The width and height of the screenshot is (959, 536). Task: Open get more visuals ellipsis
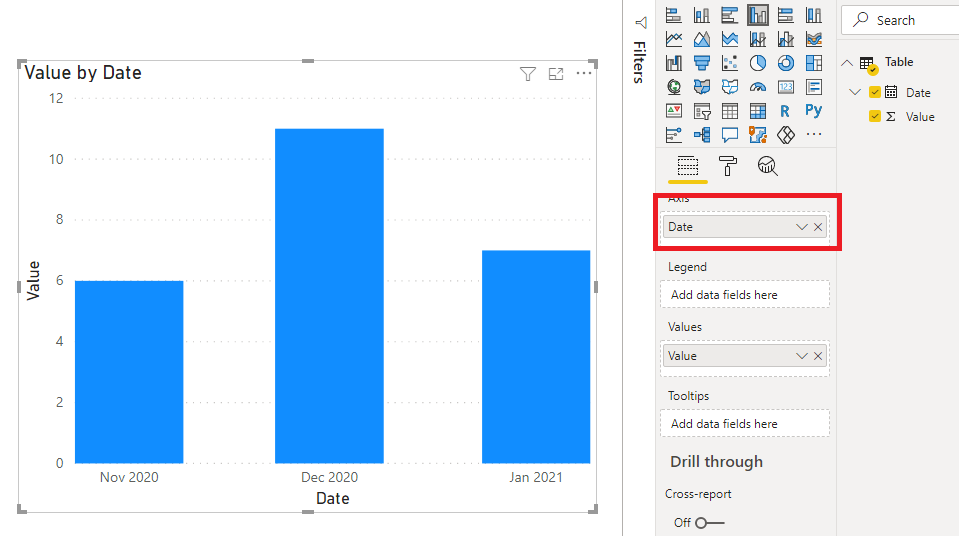[813, 134]
